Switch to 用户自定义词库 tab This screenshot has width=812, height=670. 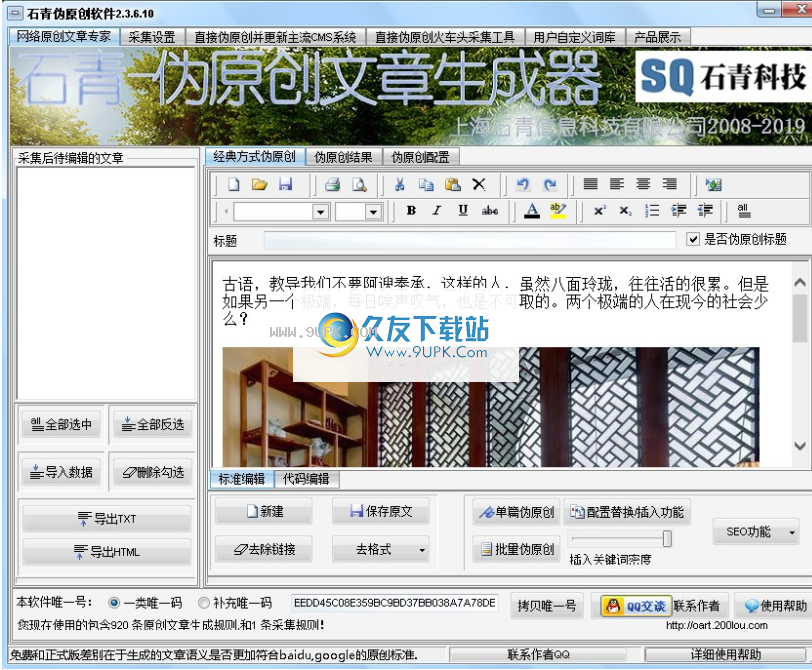pos(575,37)
